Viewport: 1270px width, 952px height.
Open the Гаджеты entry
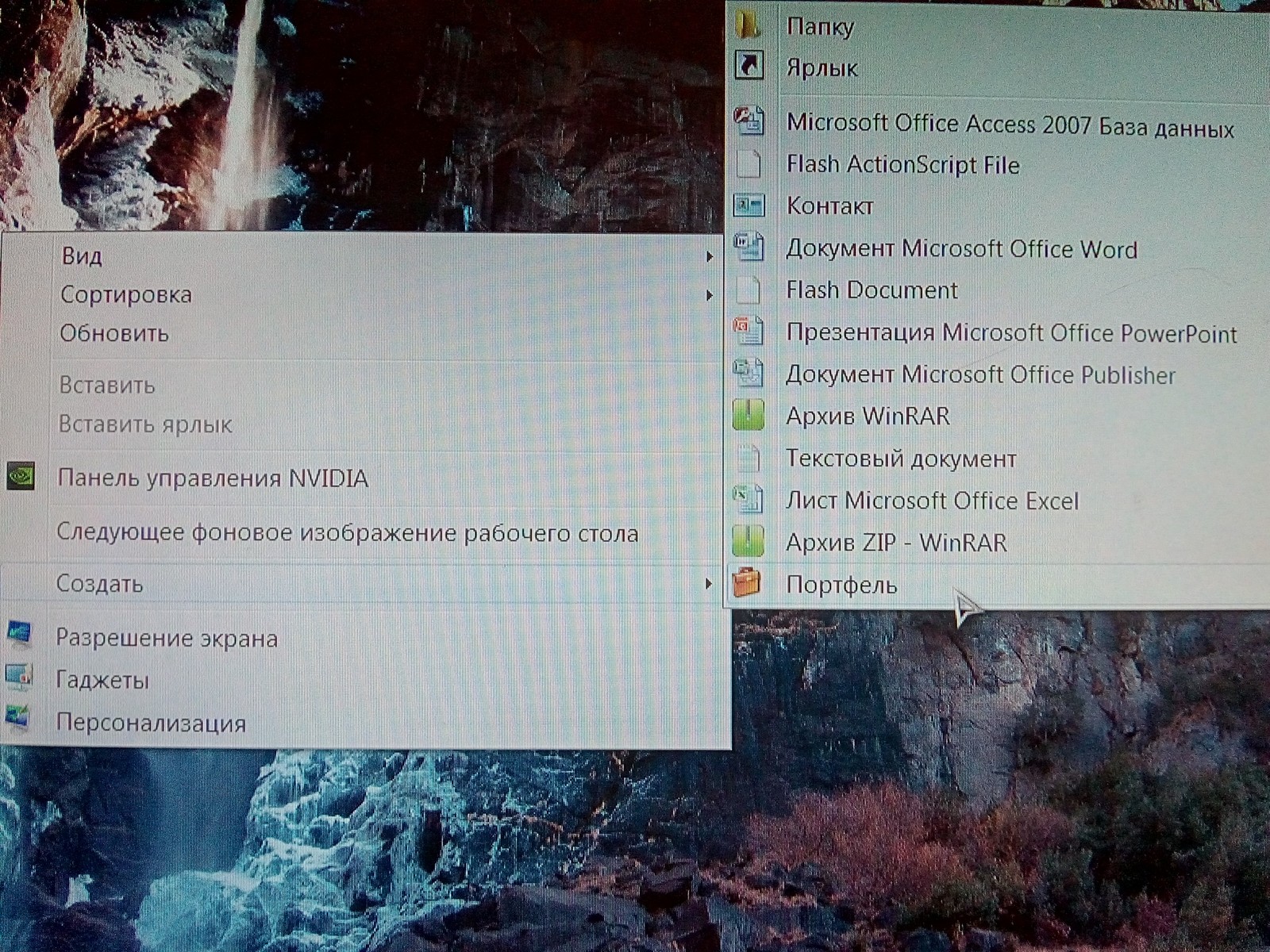point(102,681)
